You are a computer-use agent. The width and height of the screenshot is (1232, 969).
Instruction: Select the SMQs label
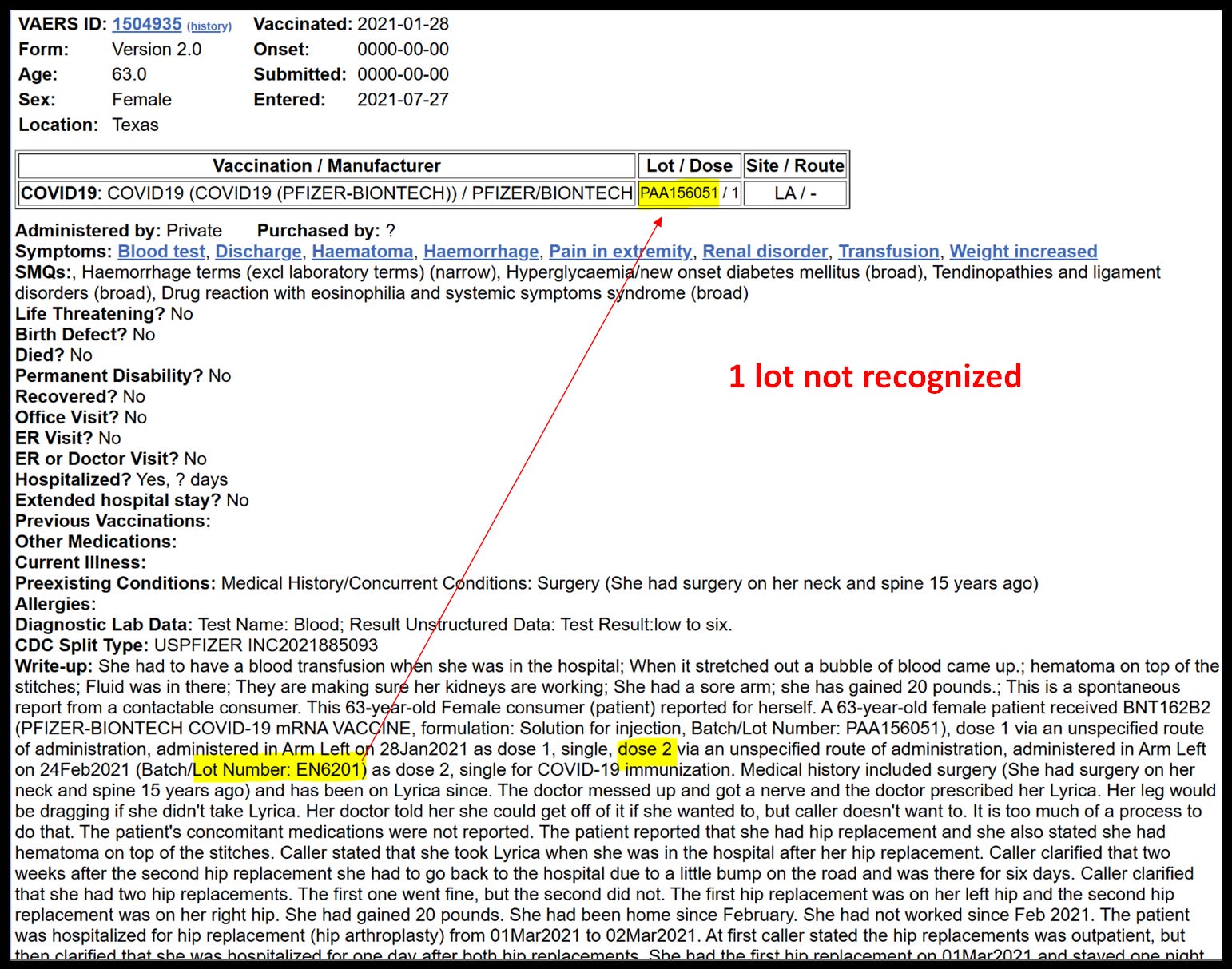tap(42, 272)
